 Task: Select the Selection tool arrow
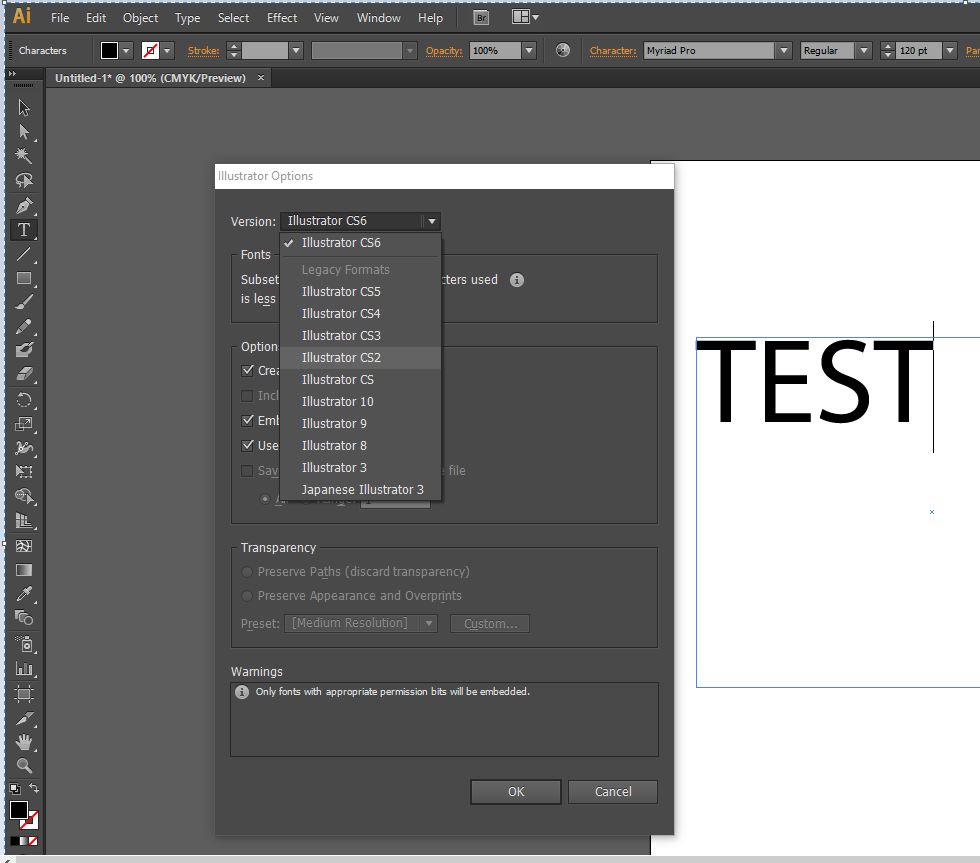[x=24, y=107]
